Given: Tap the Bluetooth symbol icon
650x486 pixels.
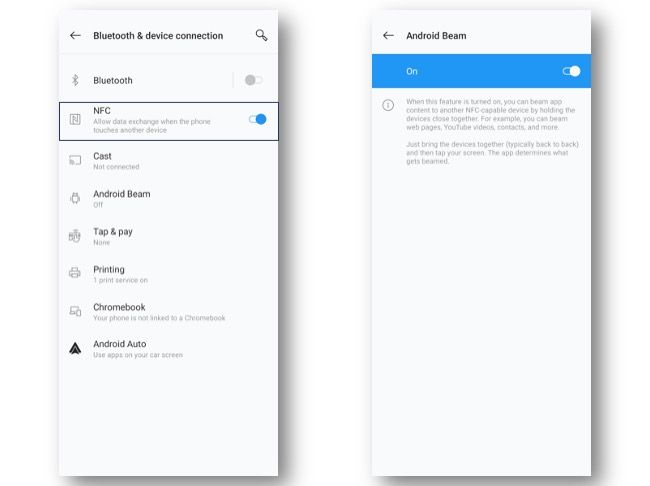Looking at the screenshot, I should click(x=75, y=80).
